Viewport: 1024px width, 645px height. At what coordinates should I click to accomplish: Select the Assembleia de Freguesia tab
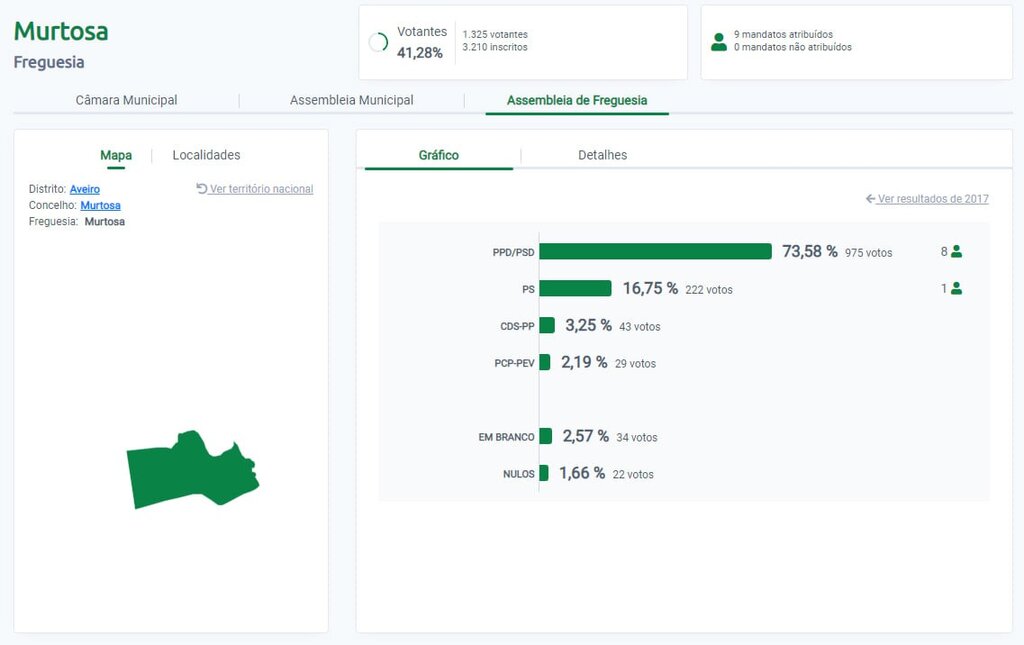pyautogui.click(x=576, y=100)
